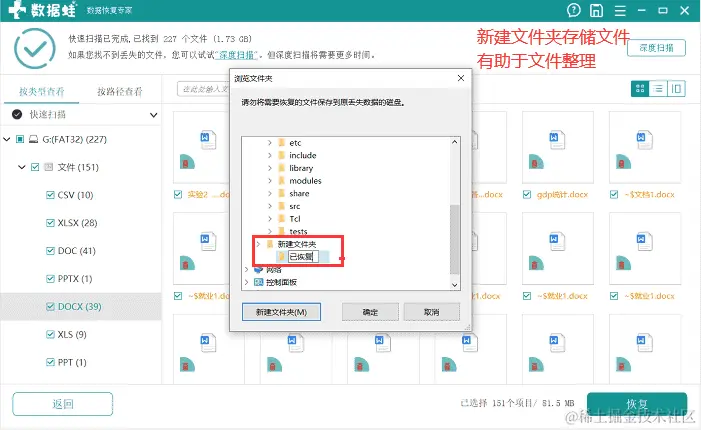
Task: Uncheck the DOC (41) checkbox
Action: click(50, 251)
